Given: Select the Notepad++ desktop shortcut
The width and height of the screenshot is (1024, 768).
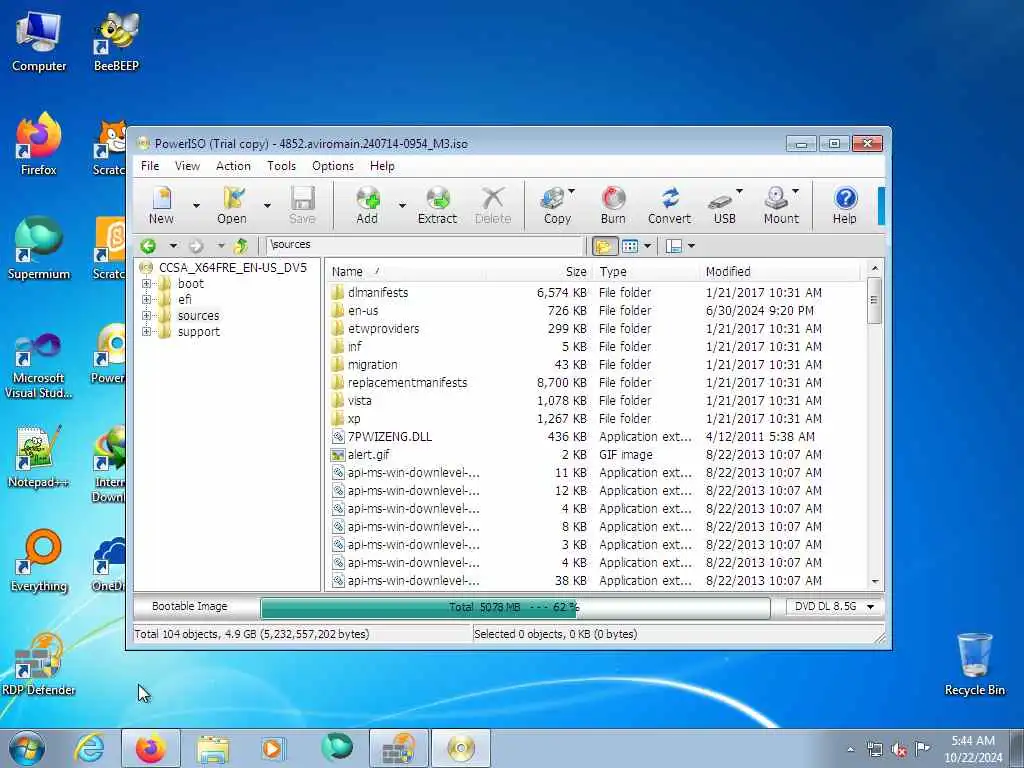Looking at the screenshot, I should click(x=38, y=457).
